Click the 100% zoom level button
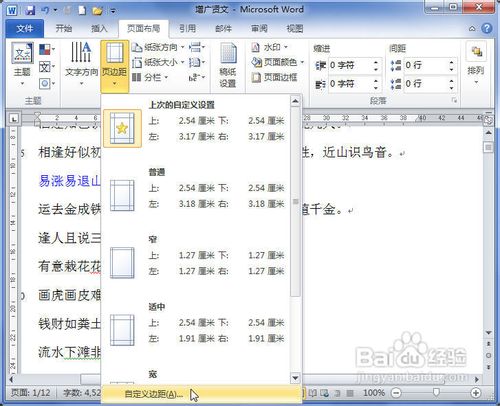 (374, 393)
